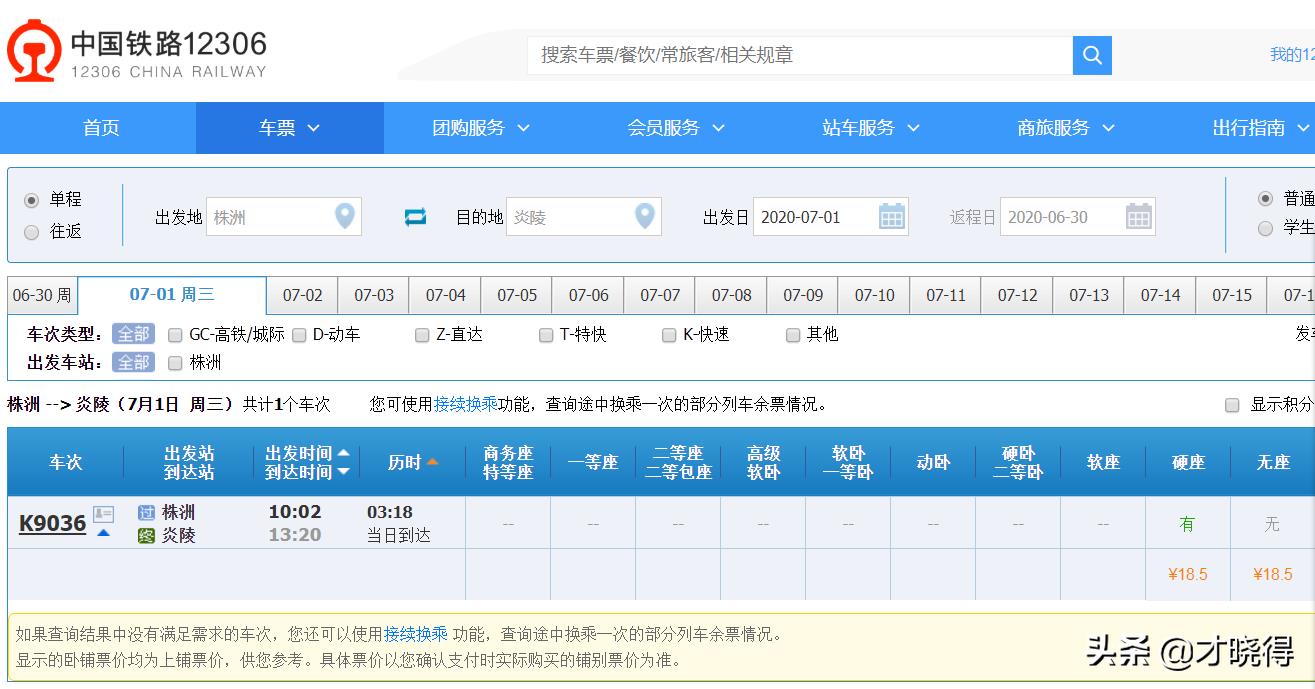Image resolution: width=1315 pixels, height=689 pixels.
Task: Select the 07-05 date tab
Action: (x=517, y=295)
